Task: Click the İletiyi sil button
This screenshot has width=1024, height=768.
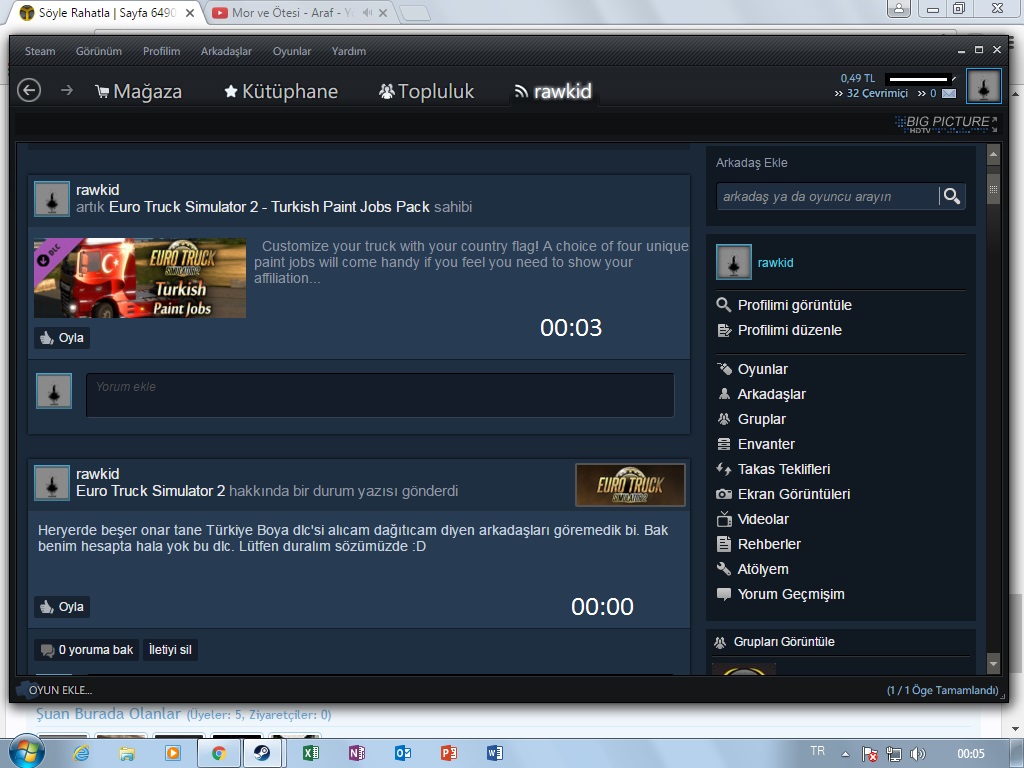Action: point(170,650)
